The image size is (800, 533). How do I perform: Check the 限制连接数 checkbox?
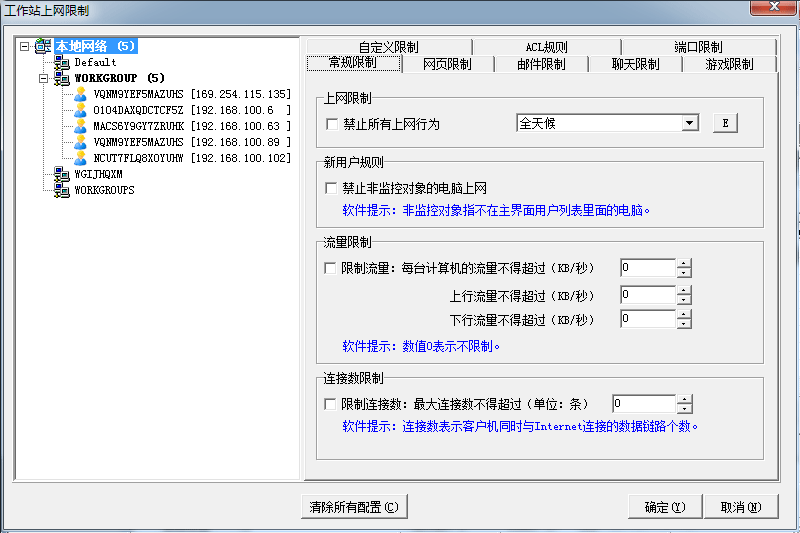[x=330, y=404]
